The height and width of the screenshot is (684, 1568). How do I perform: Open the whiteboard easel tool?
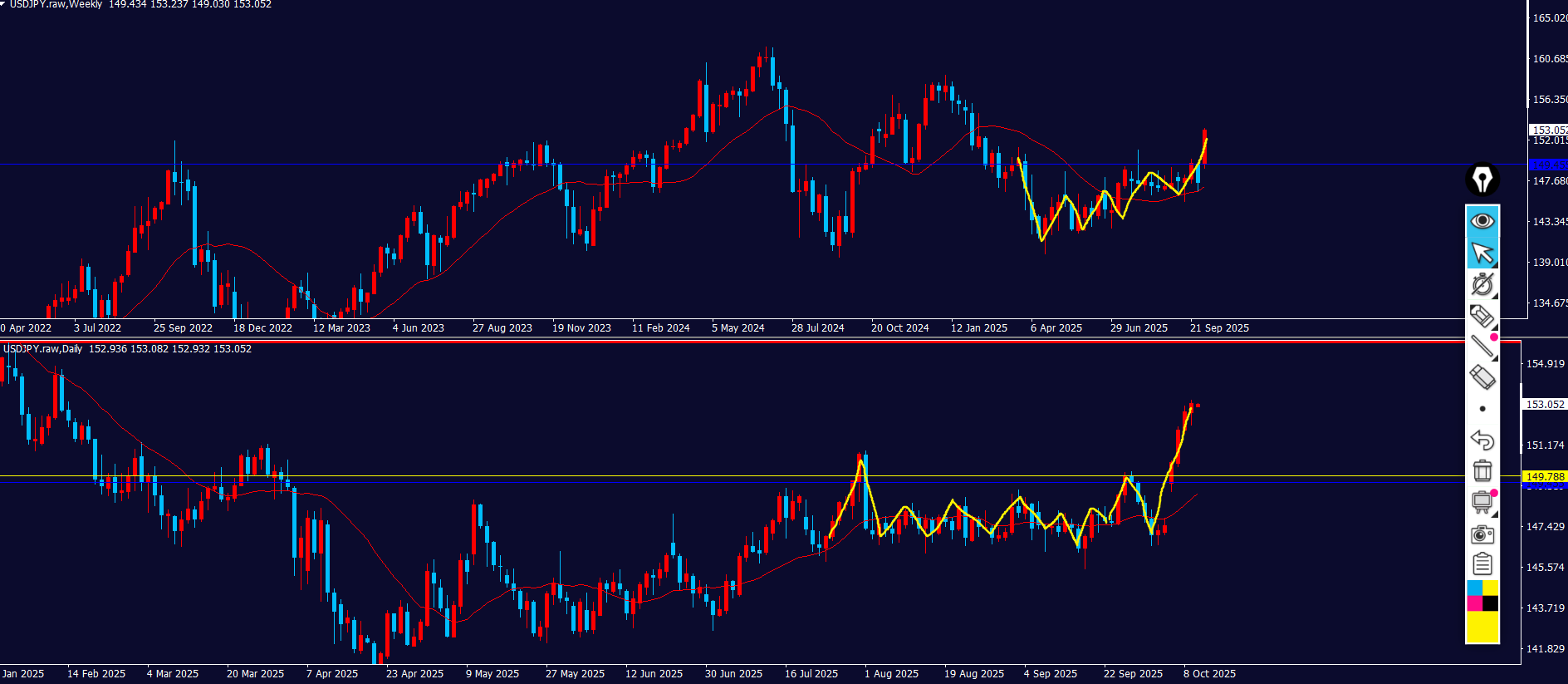click(1482, 502)
